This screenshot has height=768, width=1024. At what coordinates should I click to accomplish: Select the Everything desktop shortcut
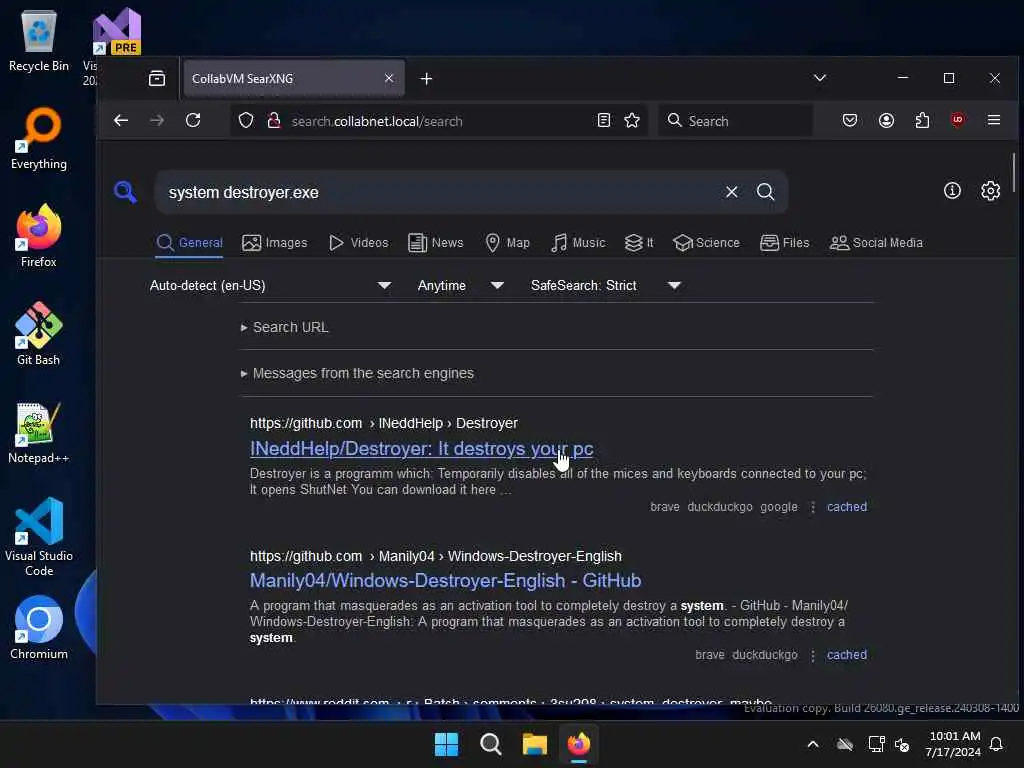tap(39, 138)
